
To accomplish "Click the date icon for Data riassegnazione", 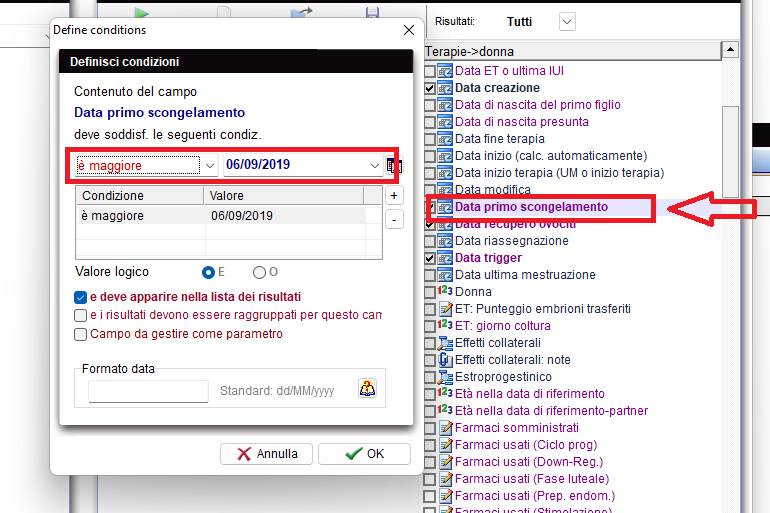I will (445, 241).
